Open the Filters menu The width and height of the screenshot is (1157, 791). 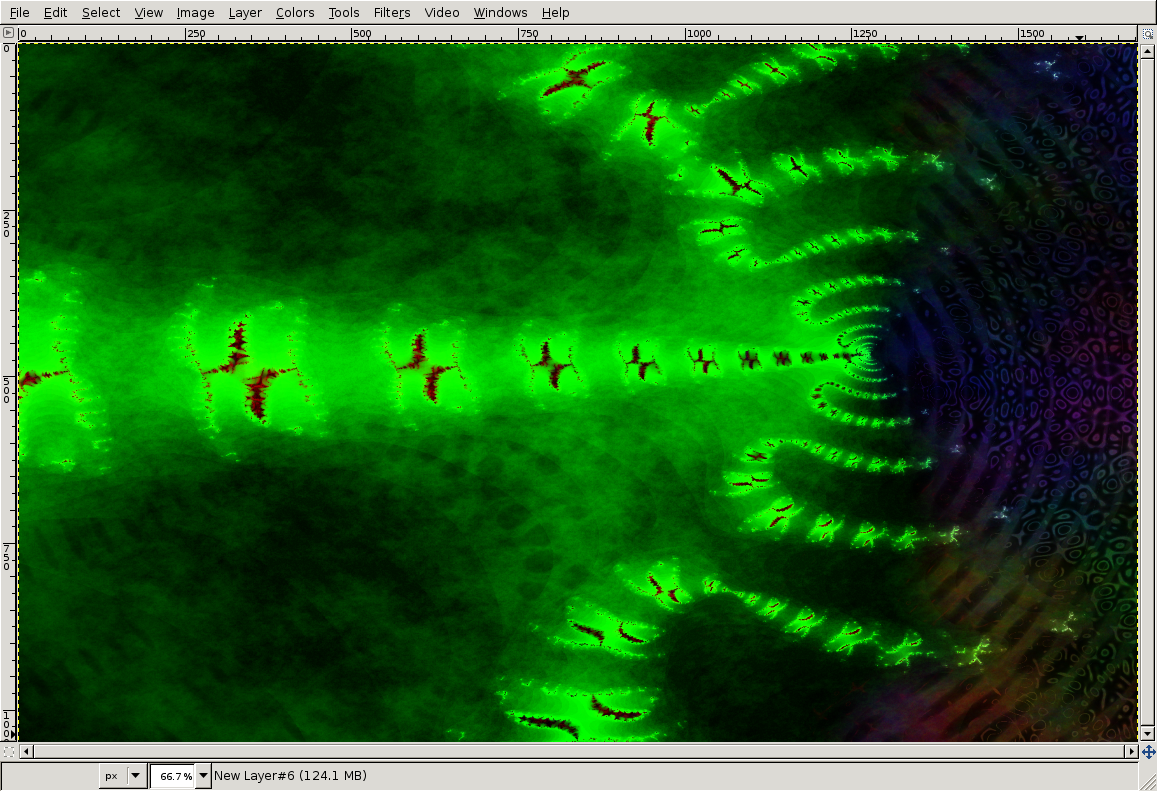pos(392,13)
